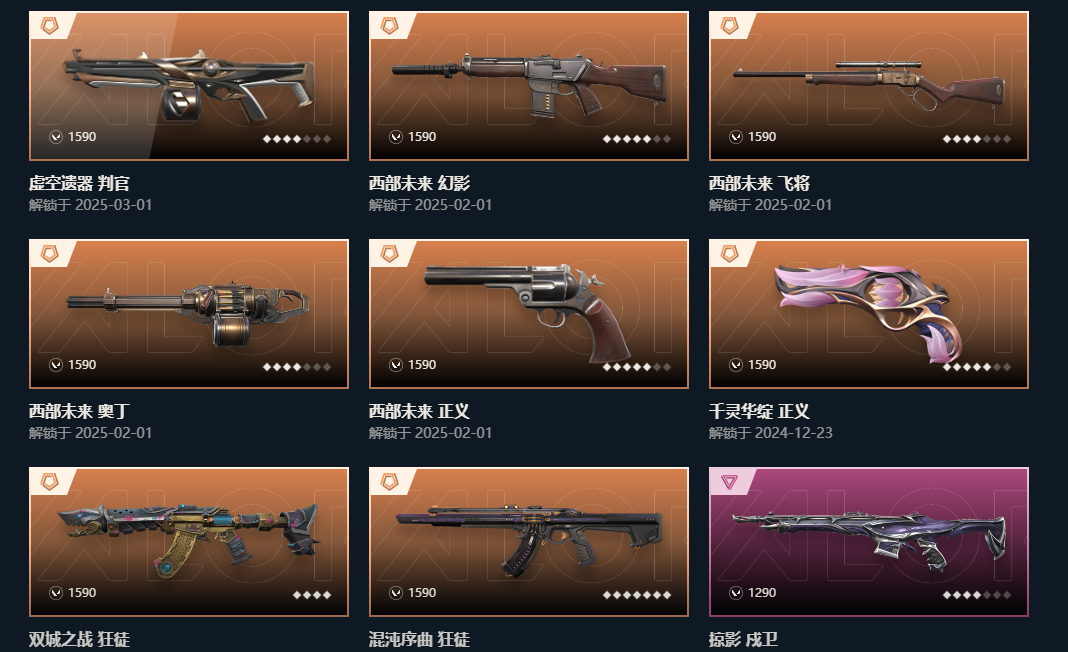This screenshot has height=652, width=1068.
Task: Click the level diamonds on 混沌序曲 狂徒 card
Action: pos(637,595)
